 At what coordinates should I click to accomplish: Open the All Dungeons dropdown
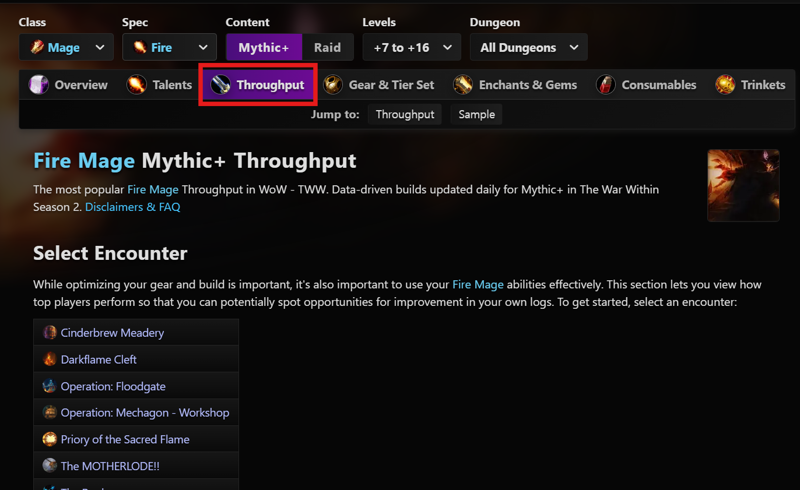click(x=529, y=47)
